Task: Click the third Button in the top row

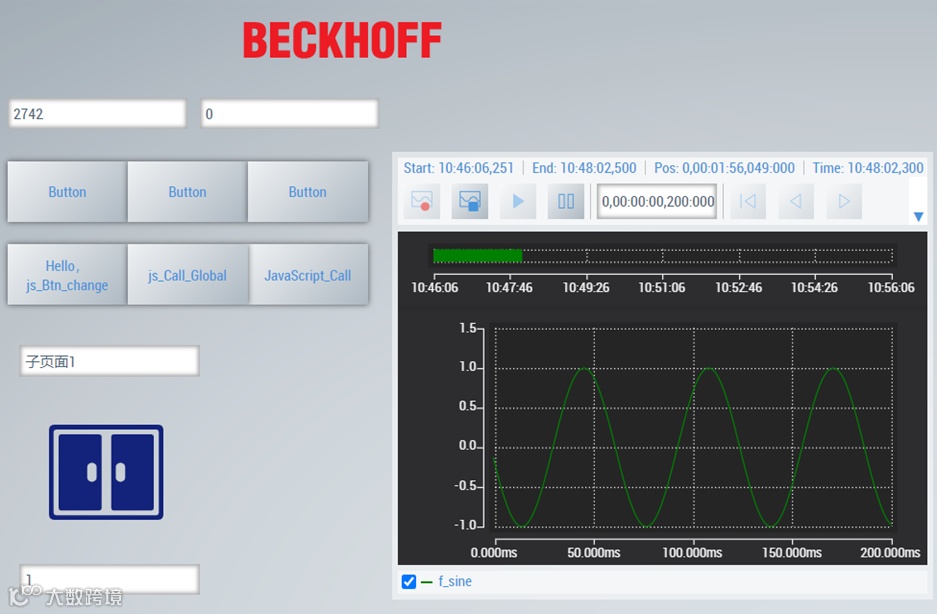Action: (x=308, y=192)
